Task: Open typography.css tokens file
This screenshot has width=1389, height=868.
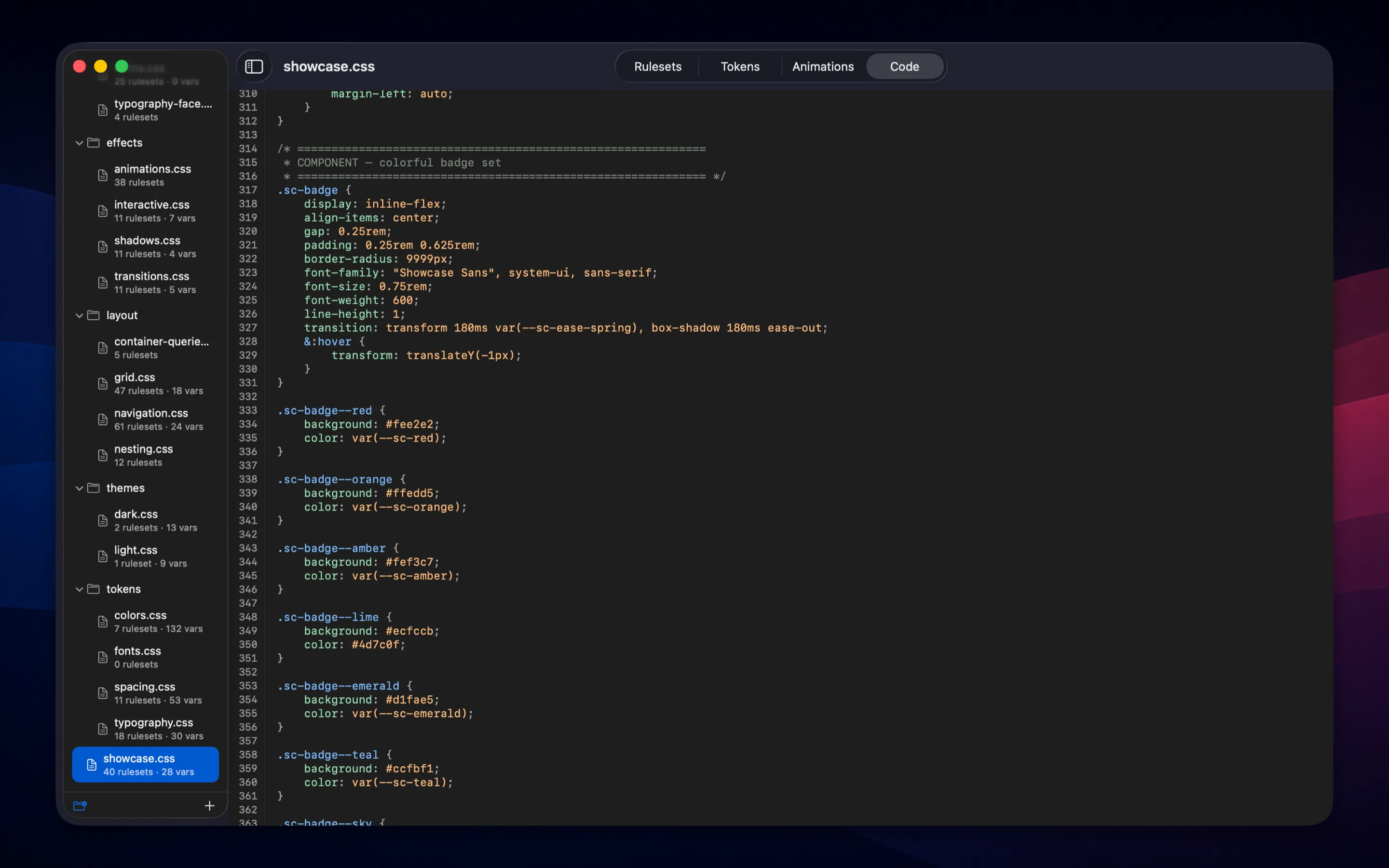Action: (145, 729)
